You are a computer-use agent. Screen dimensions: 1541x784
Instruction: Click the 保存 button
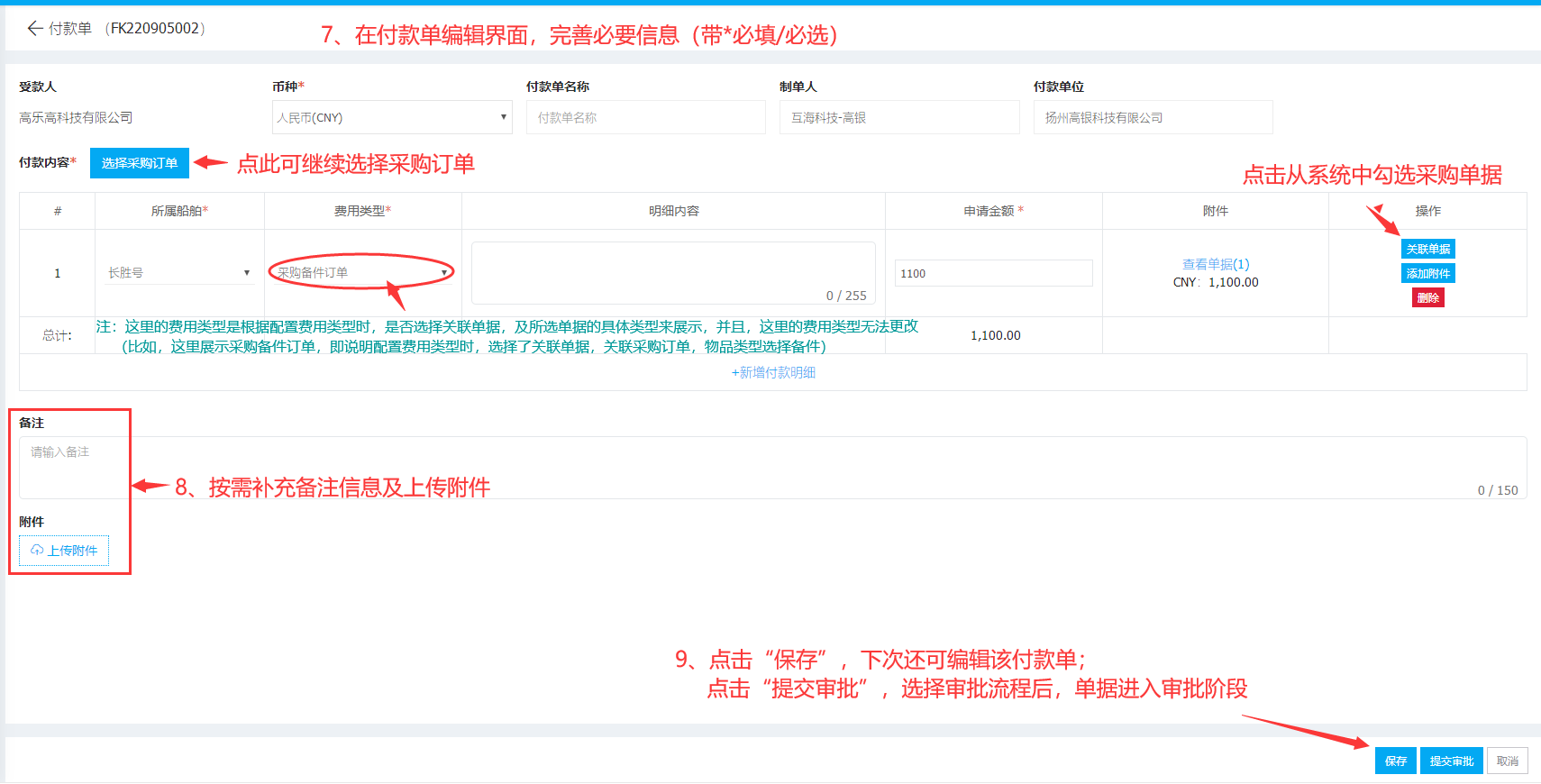(1396, 761)
